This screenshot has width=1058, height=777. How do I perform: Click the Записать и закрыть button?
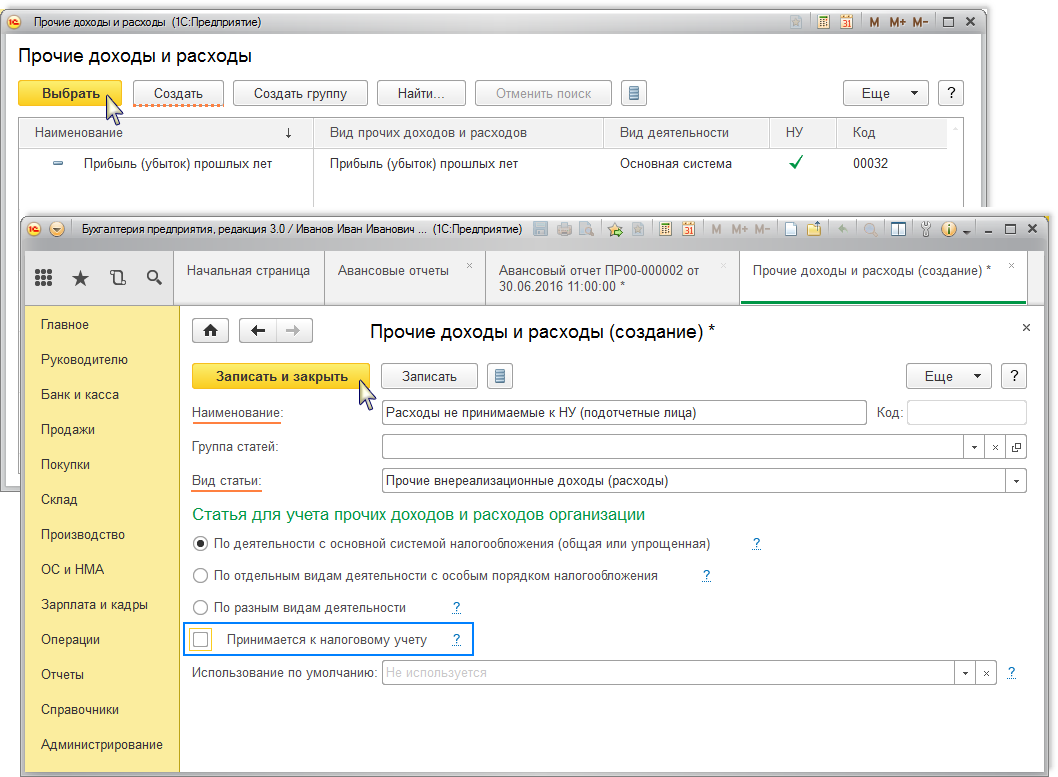[281, 376]
